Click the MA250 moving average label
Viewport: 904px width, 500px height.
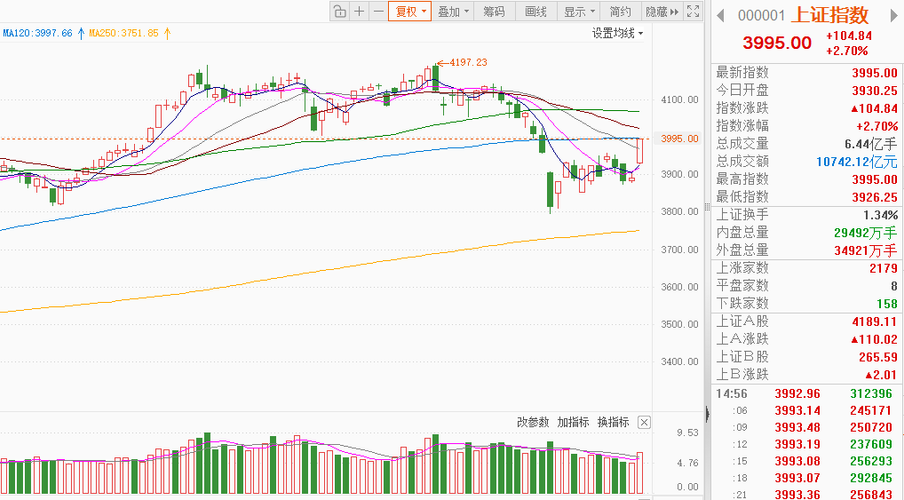(123, 33)
